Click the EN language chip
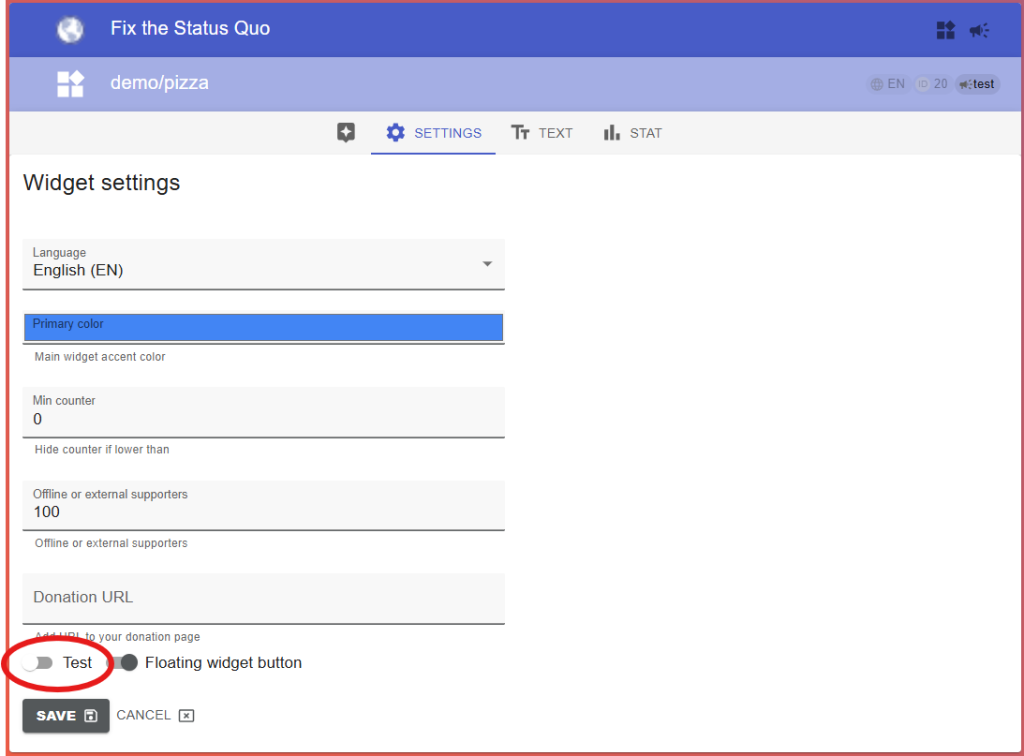The image size is (1024, 756). [x=888, y=84]
